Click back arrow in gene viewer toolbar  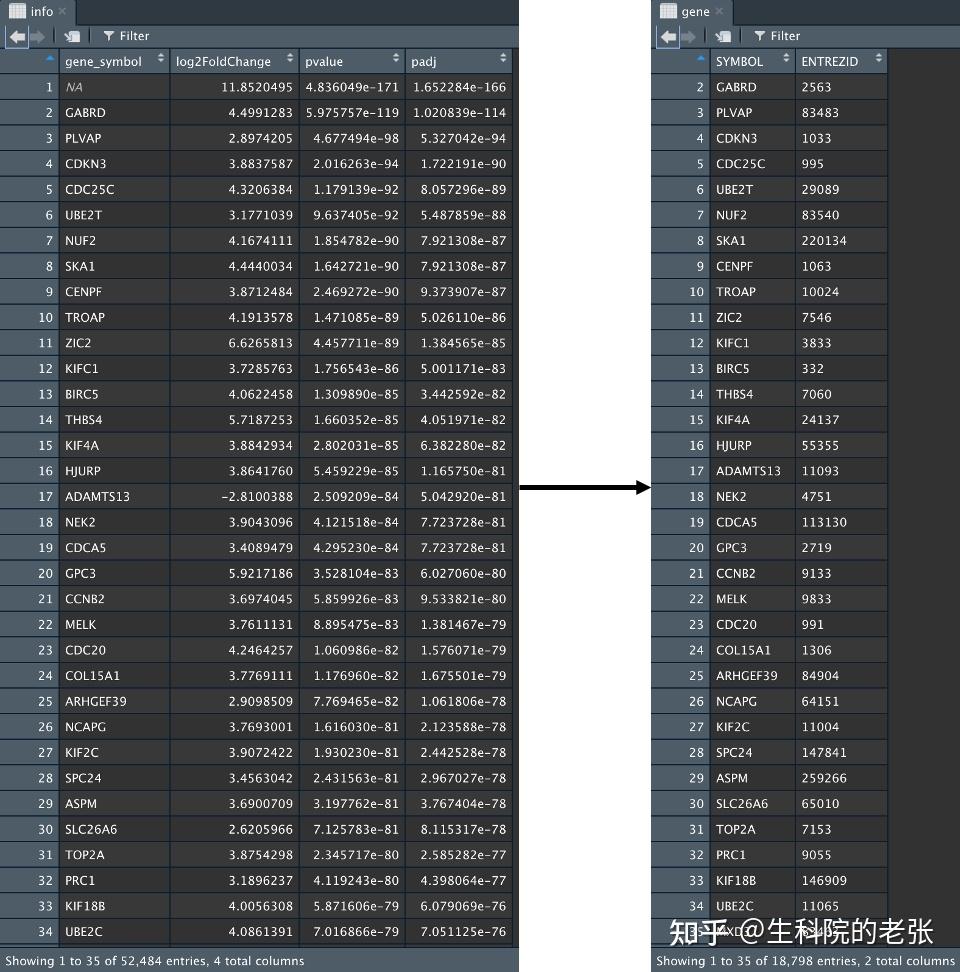[668, 37]
